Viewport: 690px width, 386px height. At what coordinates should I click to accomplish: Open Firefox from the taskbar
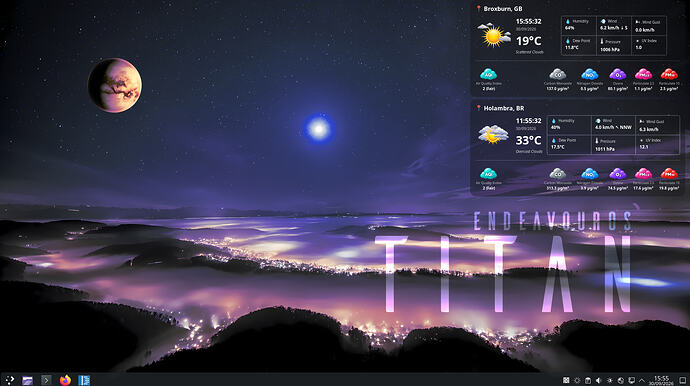(65, 380)
